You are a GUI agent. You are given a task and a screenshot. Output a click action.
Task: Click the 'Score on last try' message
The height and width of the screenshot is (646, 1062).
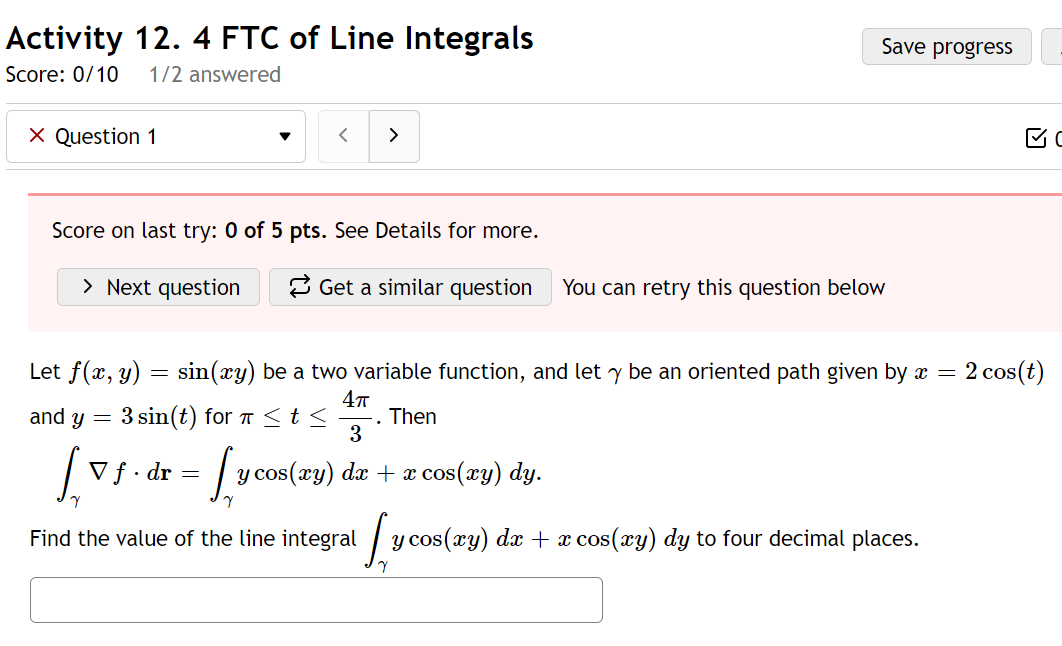(295, 231)
